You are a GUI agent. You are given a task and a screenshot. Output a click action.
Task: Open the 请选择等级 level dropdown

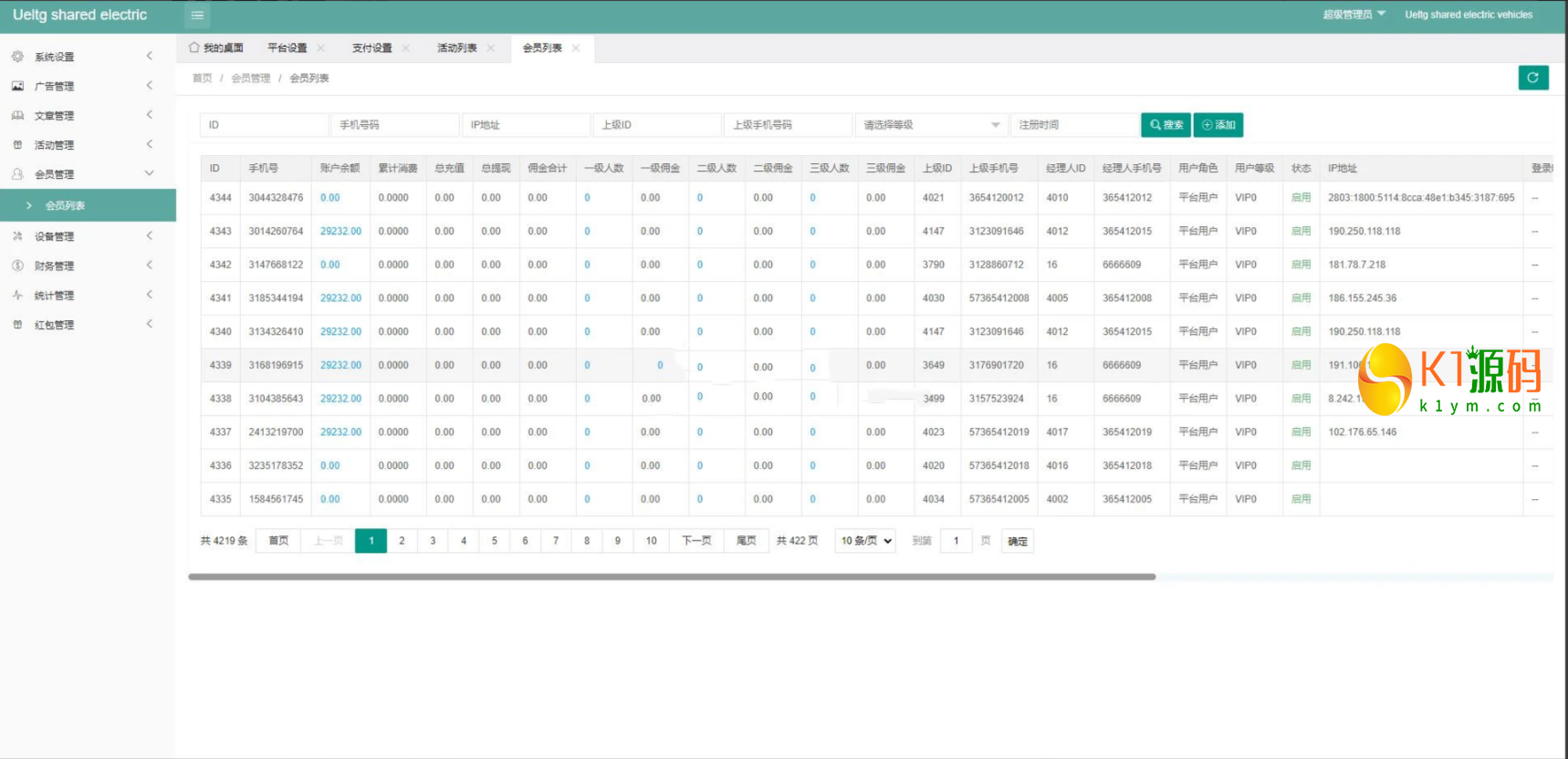pos(931,125)
